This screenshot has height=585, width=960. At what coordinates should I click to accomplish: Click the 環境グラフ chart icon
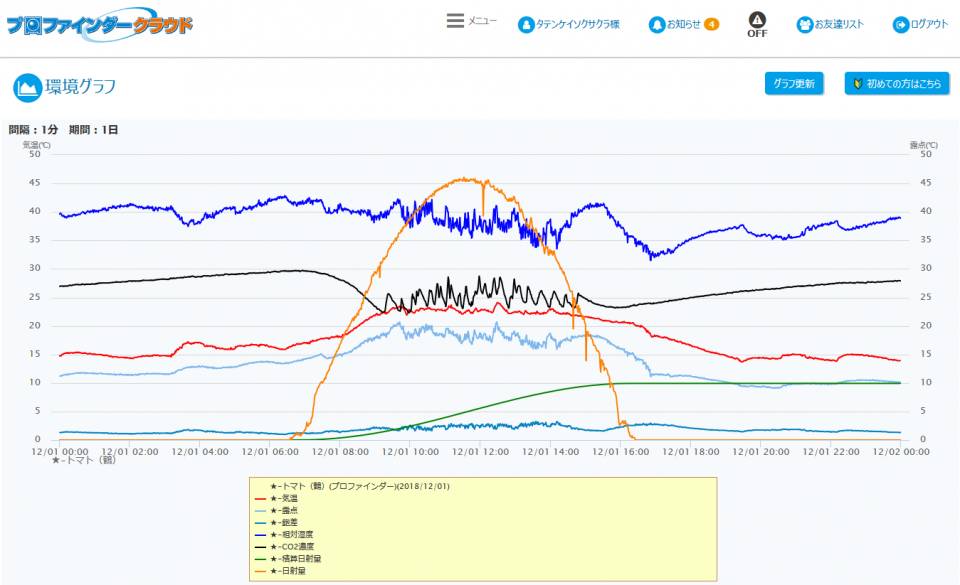coord(27,88)
